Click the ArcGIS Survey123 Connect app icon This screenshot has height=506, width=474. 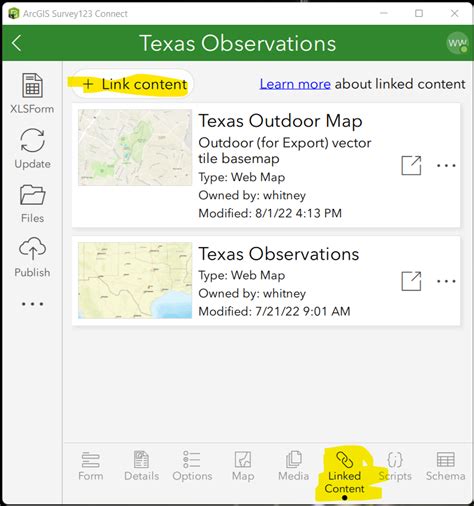(x=14, y=14)
